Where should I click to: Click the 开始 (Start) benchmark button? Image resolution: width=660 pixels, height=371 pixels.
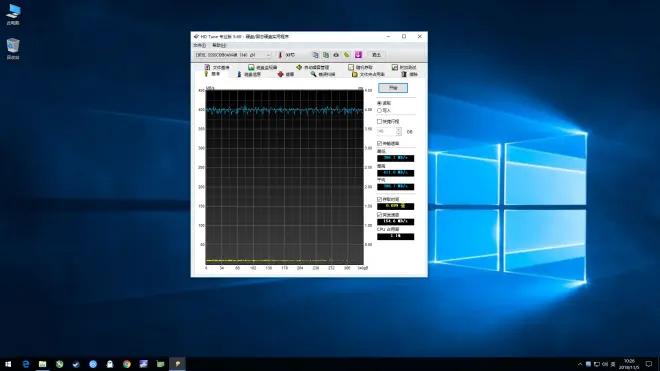coord(393,88)
